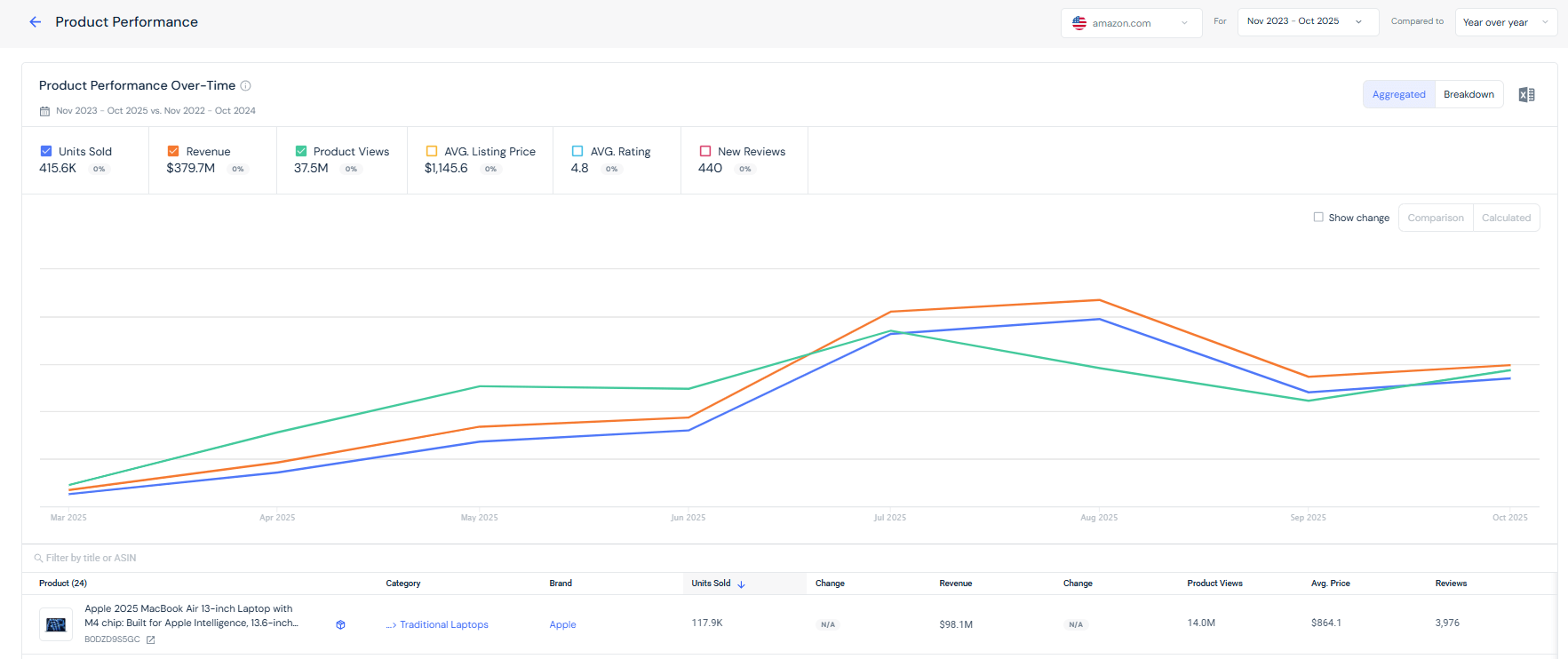Screen dimensions: 1568x659
Task: Open the amazon.com domain dropdown
Action: click(1131, 23)
